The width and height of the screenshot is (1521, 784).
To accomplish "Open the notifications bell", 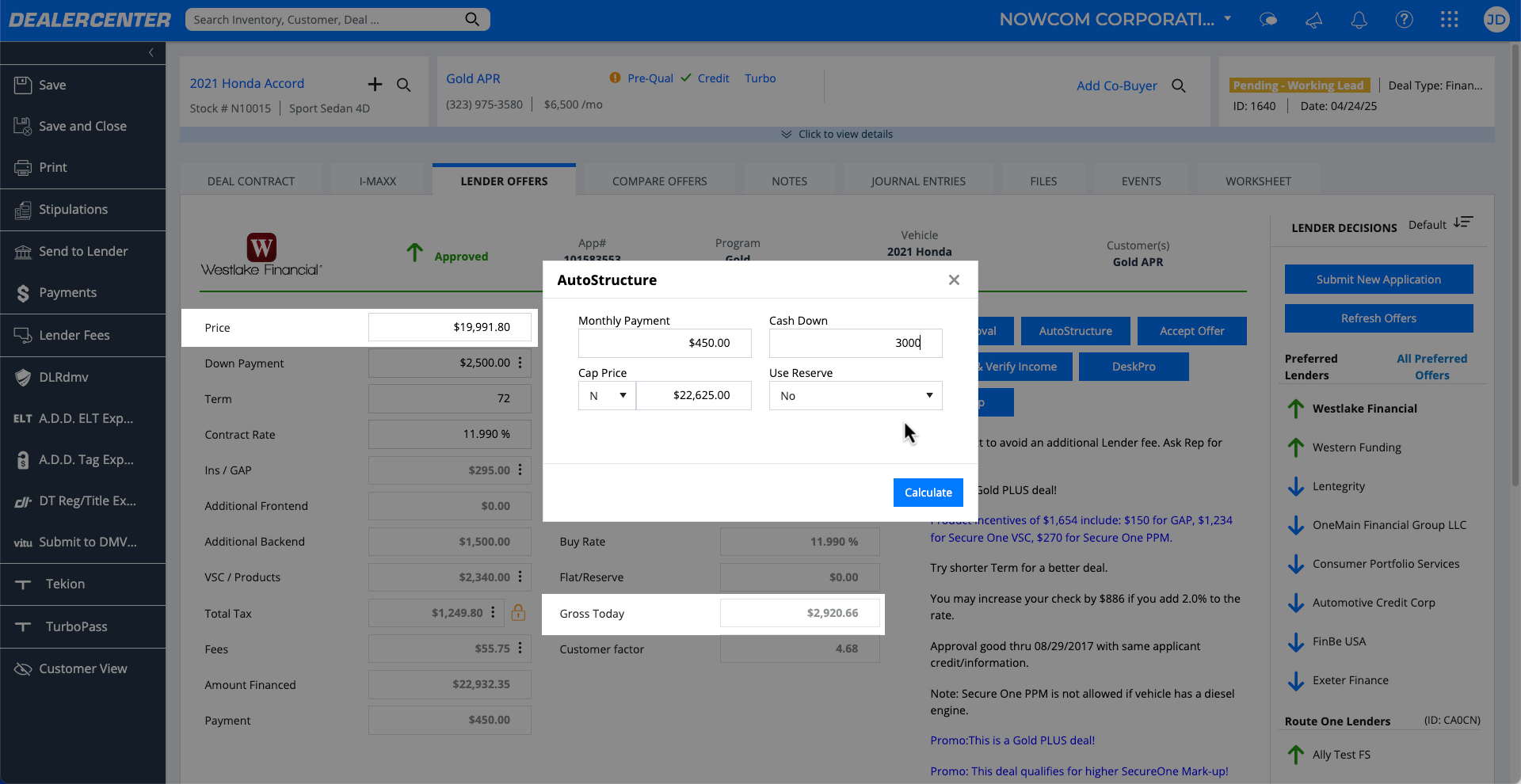I will 1359,20.
